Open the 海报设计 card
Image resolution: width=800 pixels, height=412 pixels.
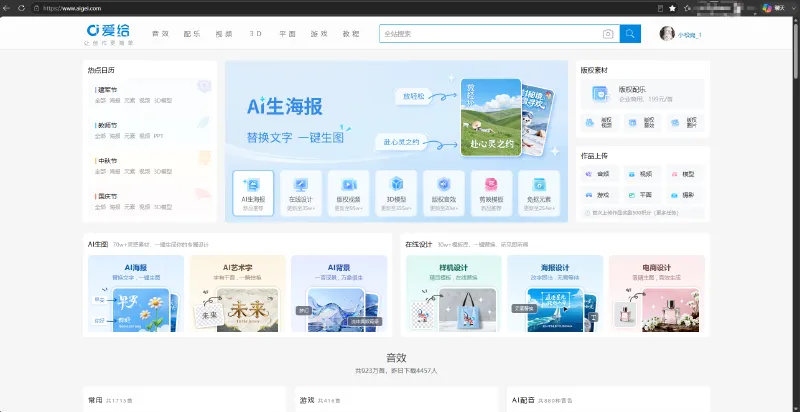pyautogui.click(x=555, y=294)
